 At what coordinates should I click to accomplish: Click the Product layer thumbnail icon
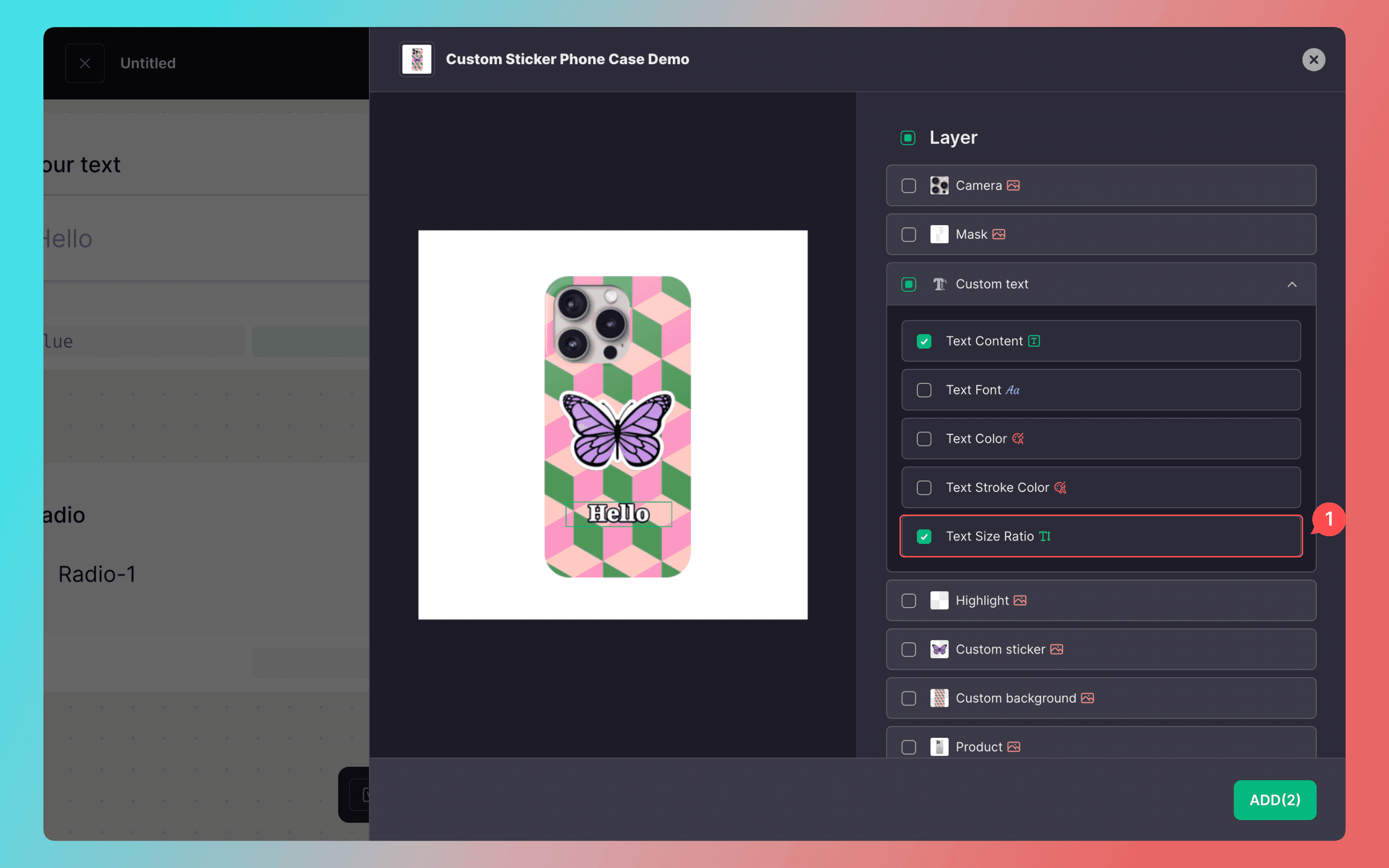939,747
